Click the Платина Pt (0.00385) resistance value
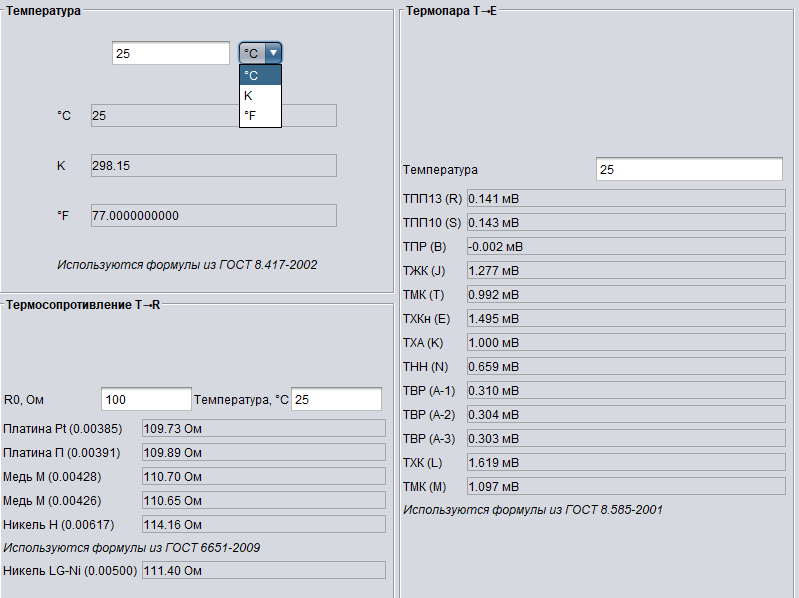This screenshot has width=799, height=598. click(263, 429)
